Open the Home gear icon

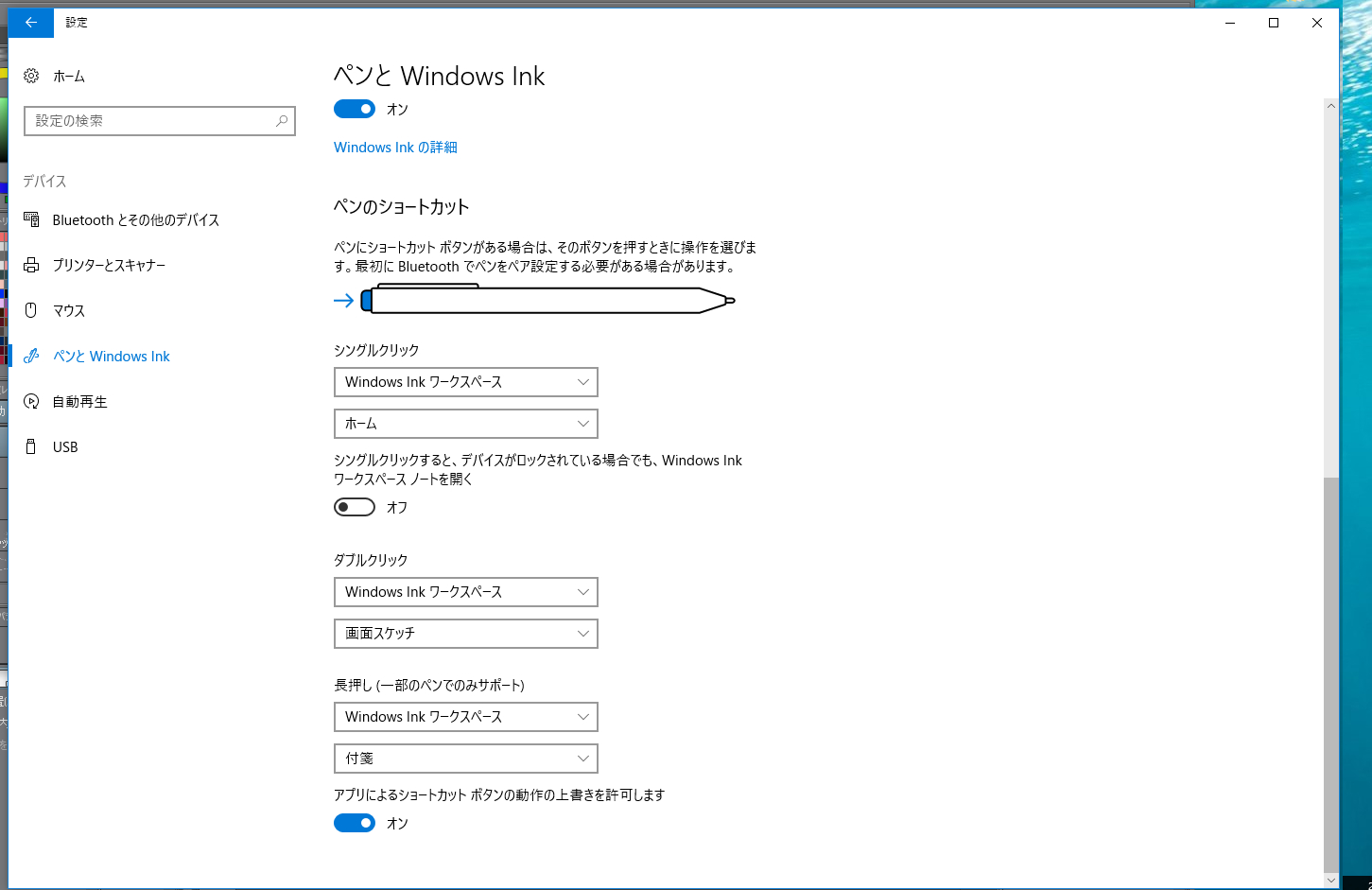[x=31, y=76]
